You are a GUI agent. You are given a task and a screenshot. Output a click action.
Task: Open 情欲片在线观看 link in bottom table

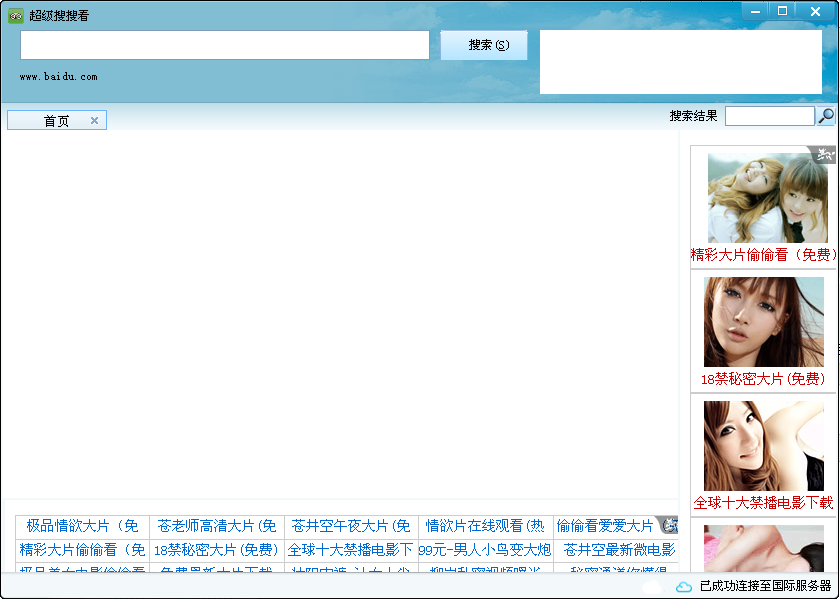coord(485,526)
